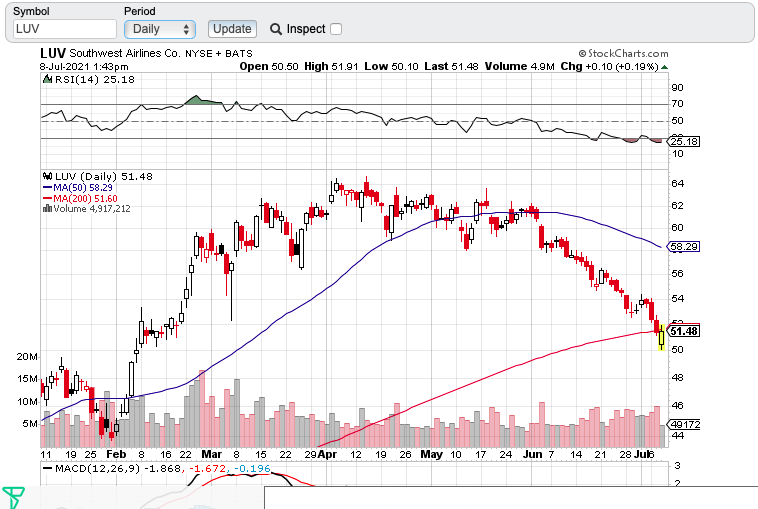
Task: Click the Inspect magnifying glass icon
Action: click(276, 29)
